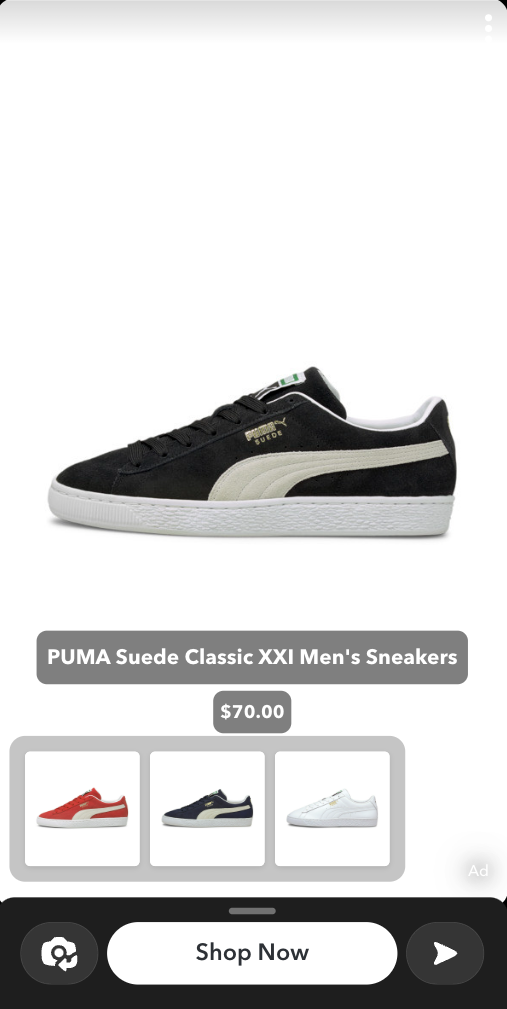Click the toe cap of the black sneaker
This screenshot has height=1009, width=507.
click(84, 477)
